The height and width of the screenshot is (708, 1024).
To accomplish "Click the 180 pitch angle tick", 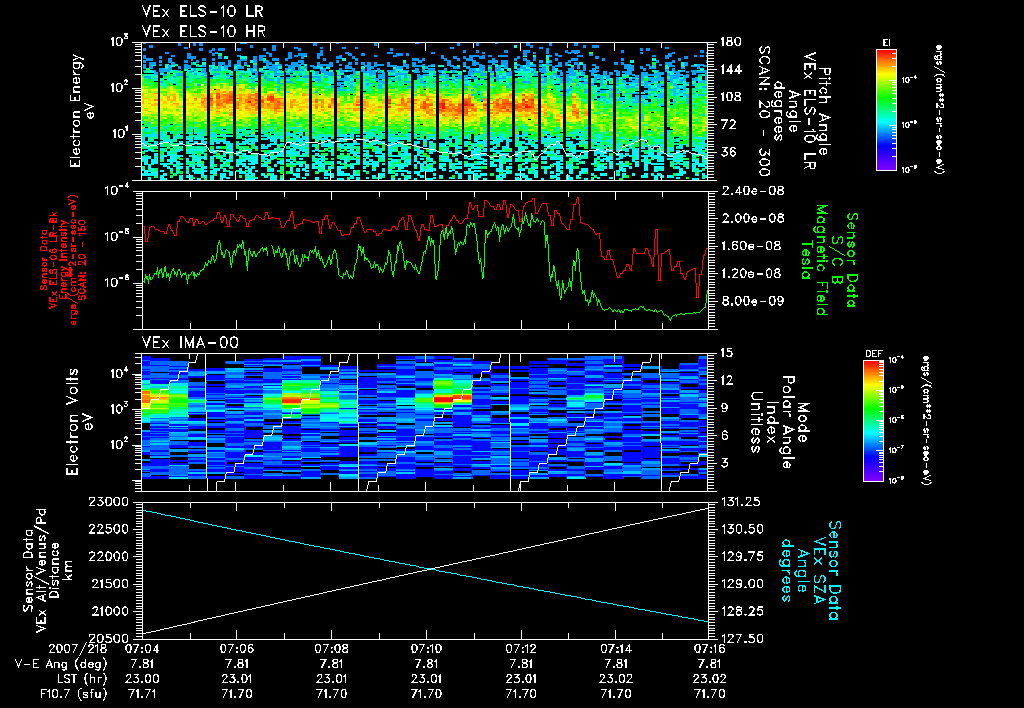I will 730,42.
